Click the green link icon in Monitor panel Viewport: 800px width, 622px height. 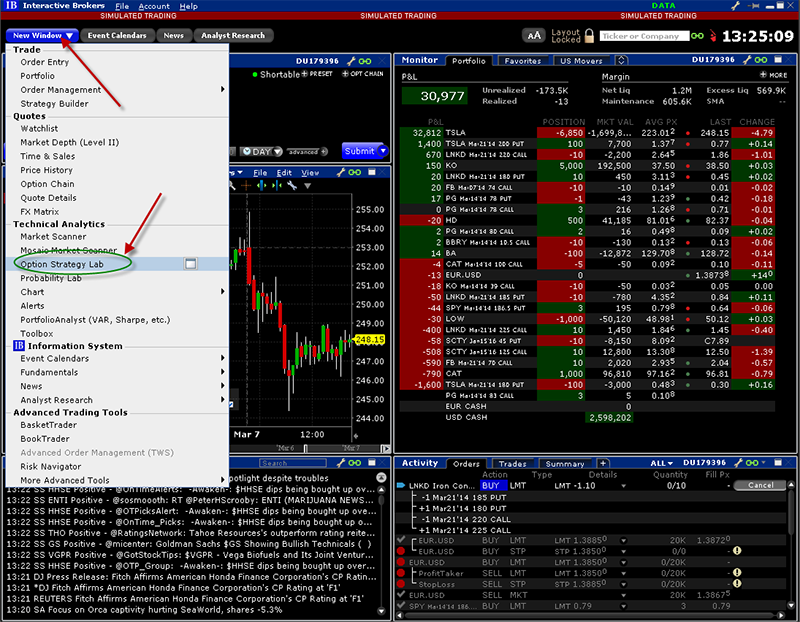click(761, 60)
